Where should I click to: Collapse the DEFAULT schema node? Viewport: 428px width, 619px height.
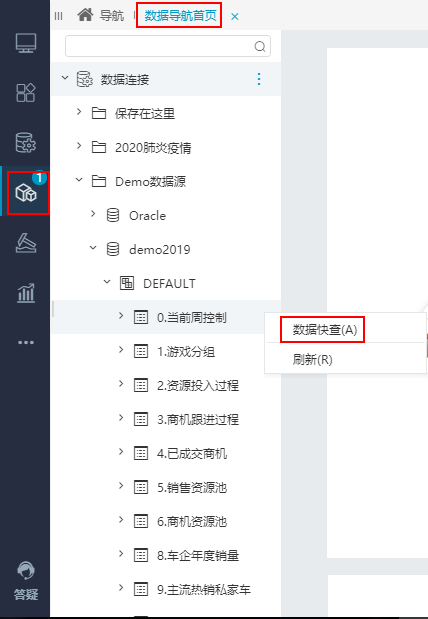(107, 282)
